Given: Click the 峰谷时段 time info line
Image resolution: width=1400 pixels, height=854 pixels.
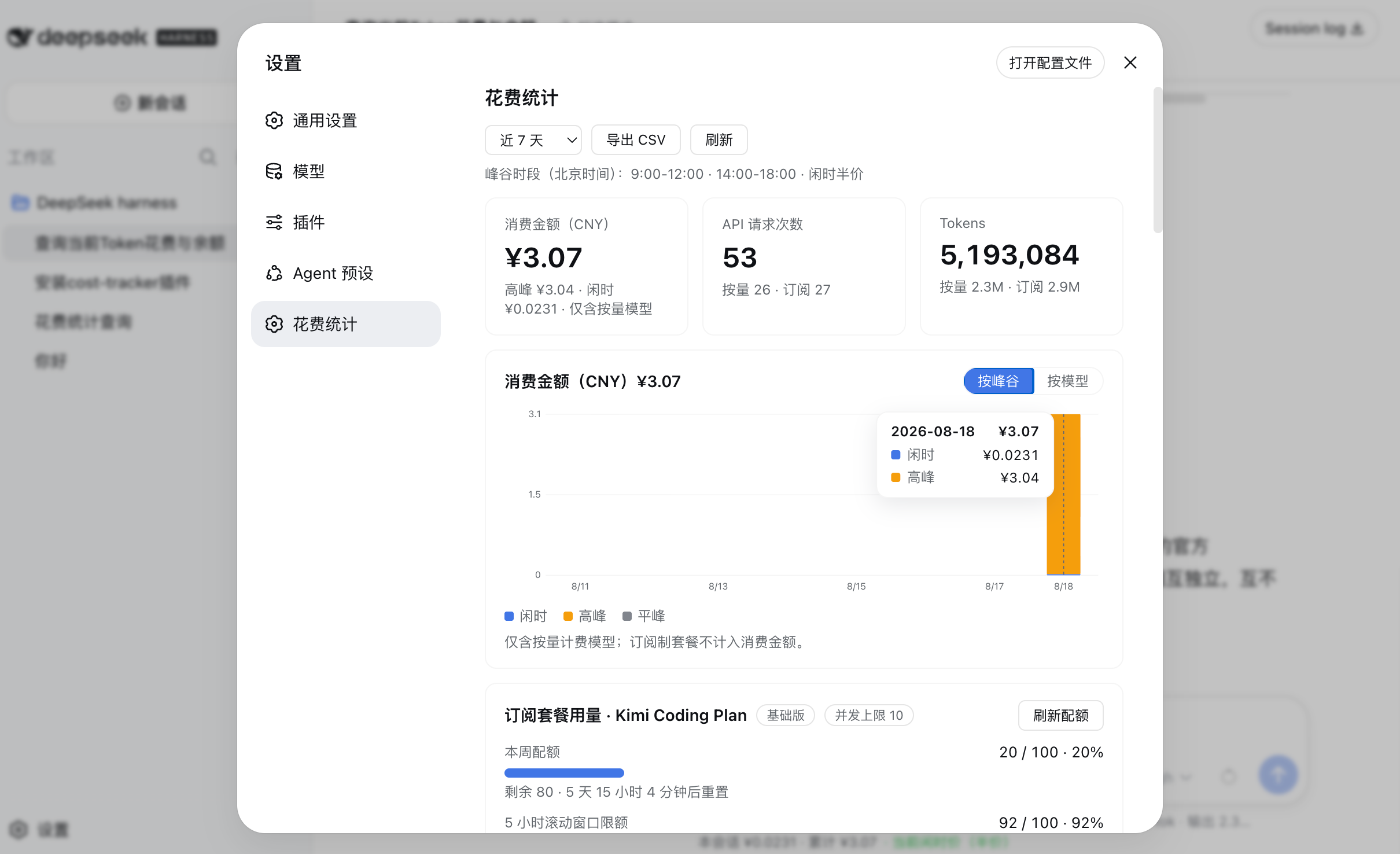Looking at the screenshot, I should [674, 174].
